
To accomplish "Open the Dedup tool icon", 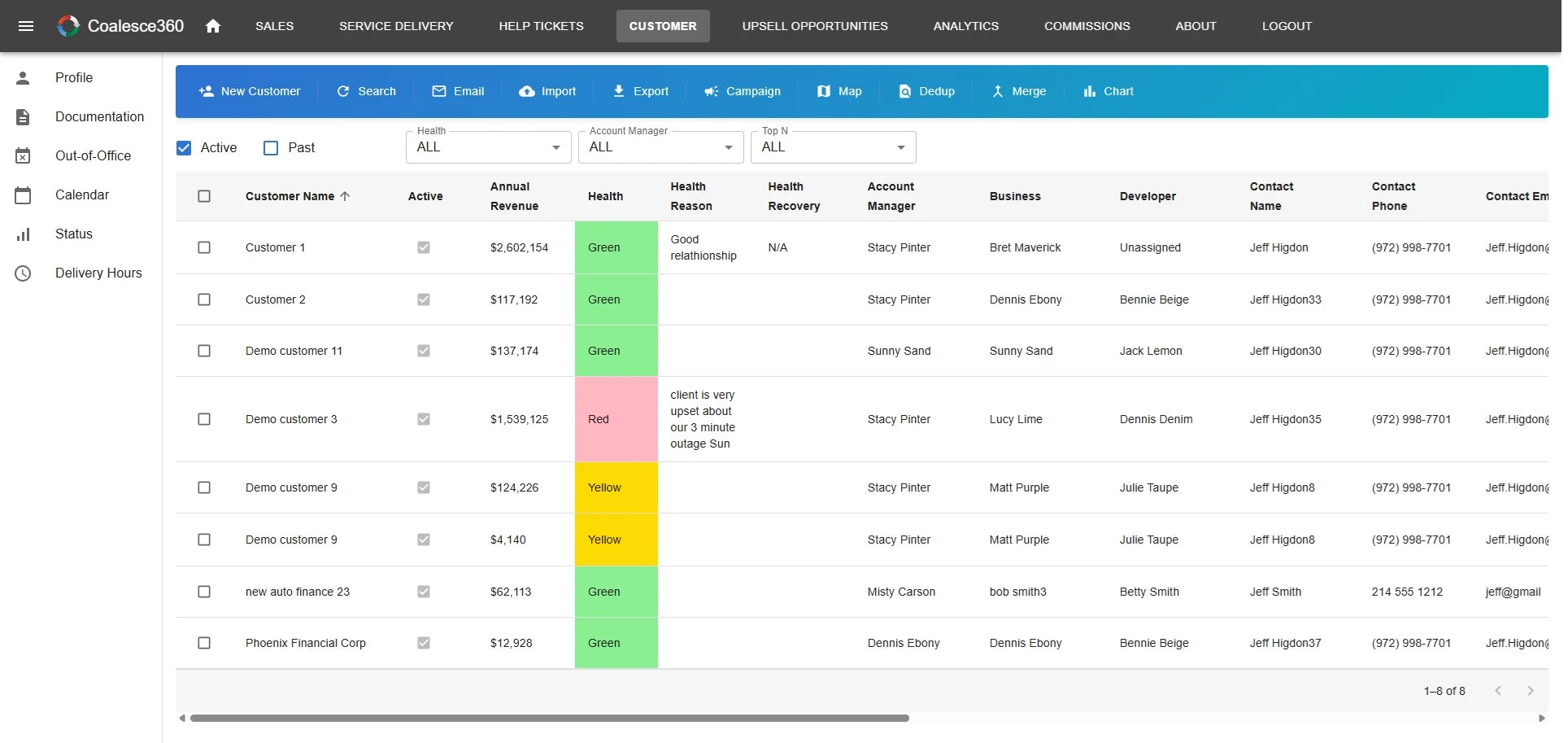I will point(905,91).
